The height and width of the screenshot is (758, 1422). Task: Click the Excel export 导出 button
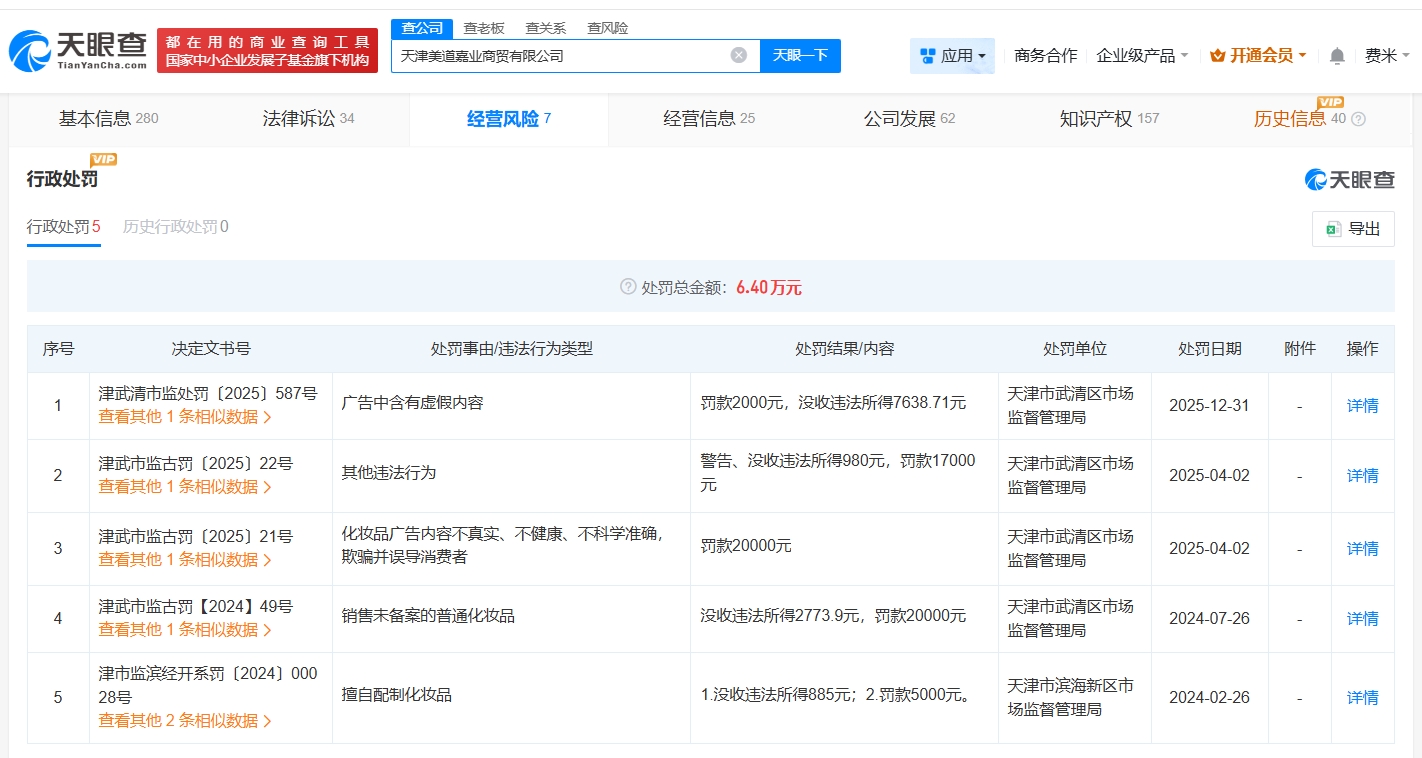click(1352, 229)
